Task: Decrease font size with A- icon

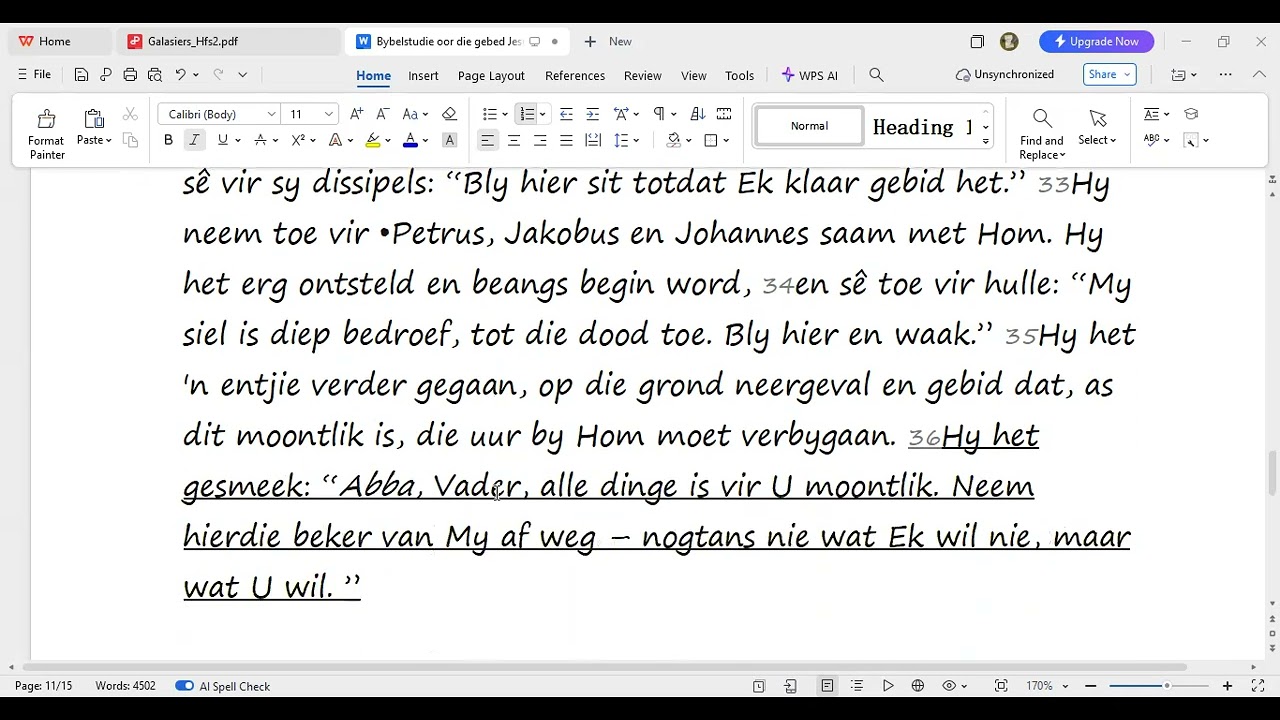Action: (x=383, y=114)
